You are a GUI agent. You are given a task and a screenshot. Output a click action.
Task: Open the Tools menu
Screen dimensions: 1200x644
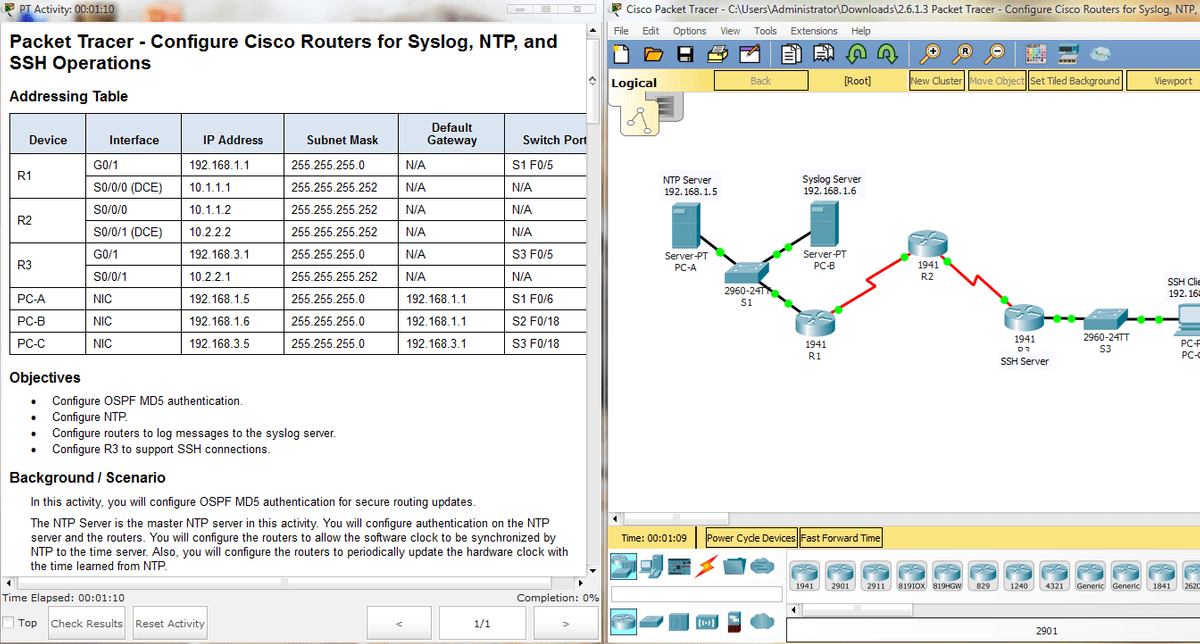tap(765, 31)
